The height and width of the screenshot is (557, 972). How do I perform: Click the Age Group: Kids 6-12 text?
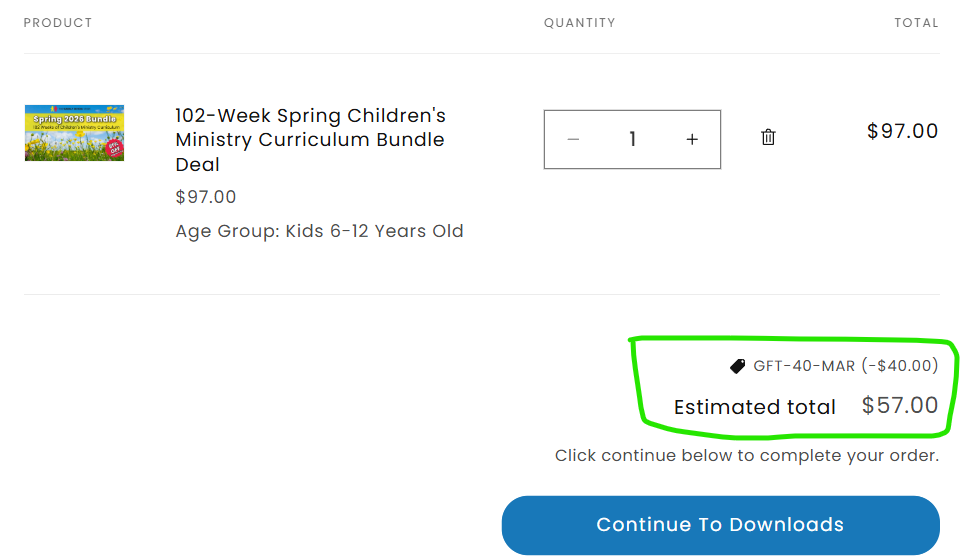coord(319,231)
